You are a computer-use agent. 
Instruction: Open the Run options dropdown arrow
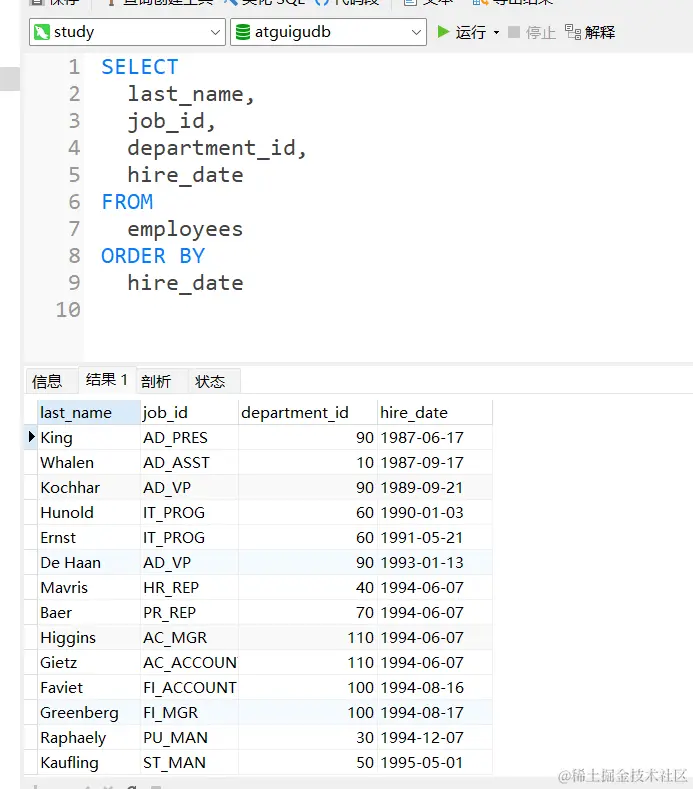point(496,33)
